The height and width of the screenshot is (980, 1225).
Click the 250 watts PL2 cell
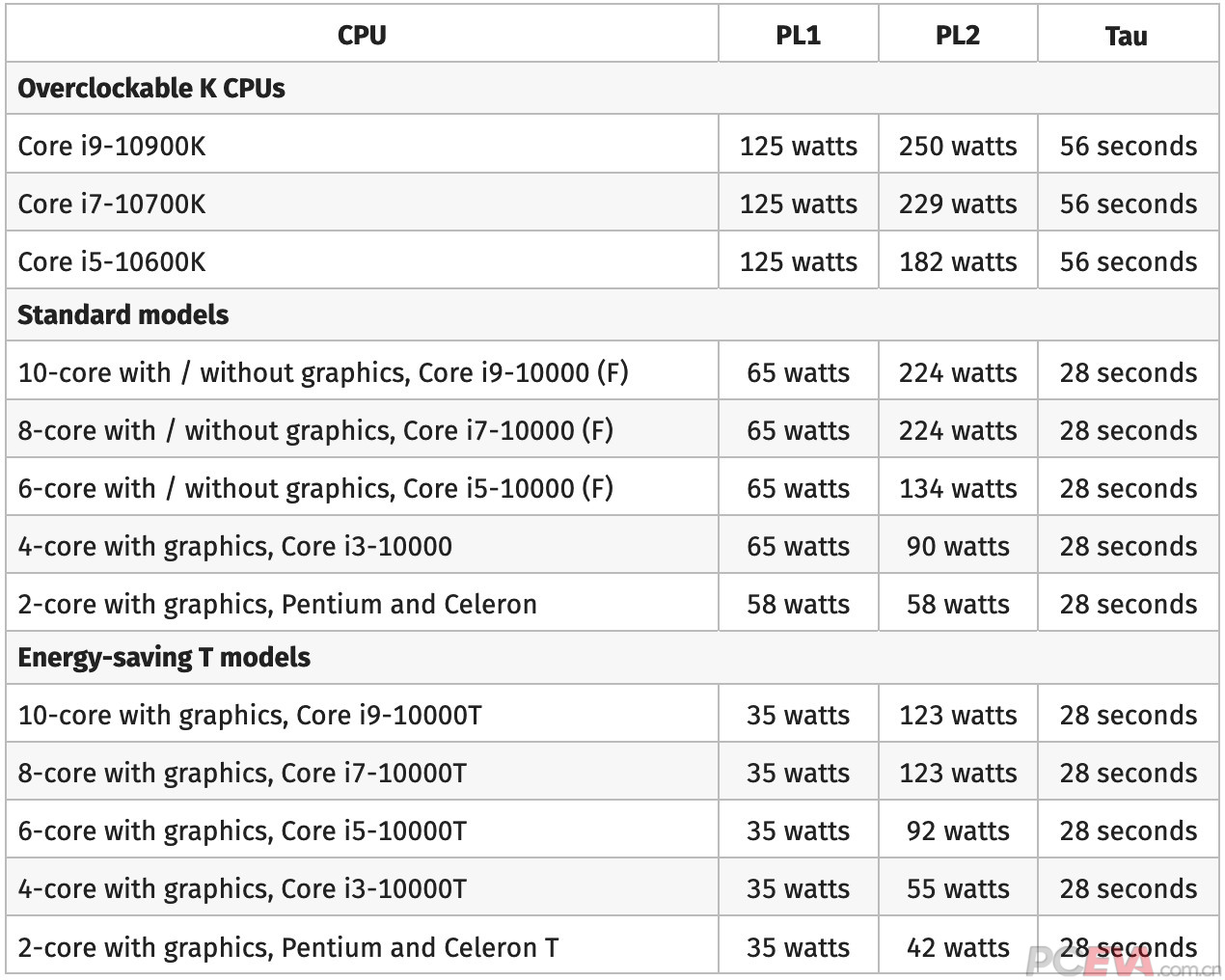pos(958,147)
